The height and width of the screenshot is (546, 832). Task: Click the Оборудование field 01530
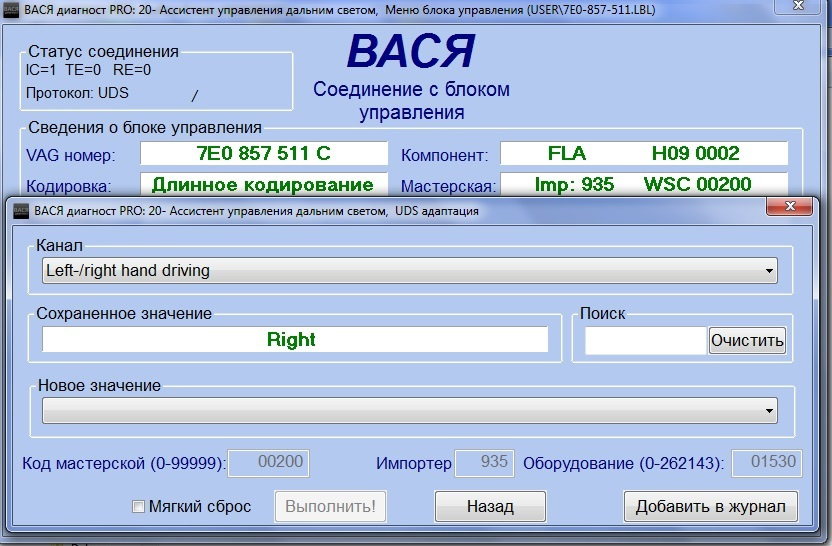click(x=767, y=463)
